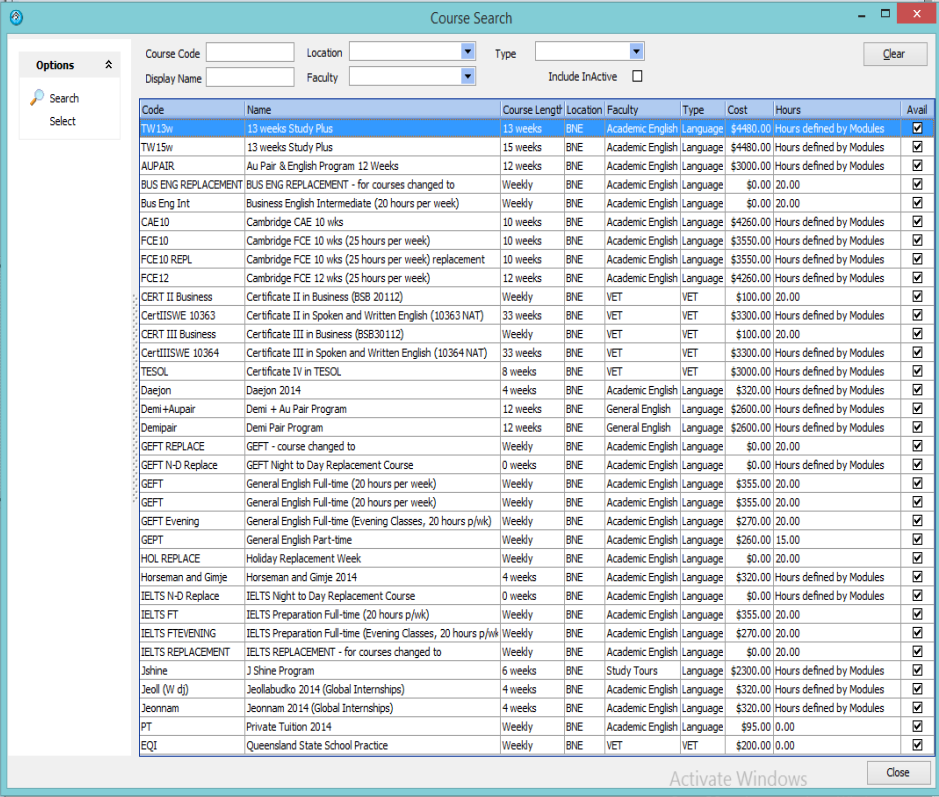Open the Faculty dropdown
Screen dimensions: 939x797
[467, 76]
